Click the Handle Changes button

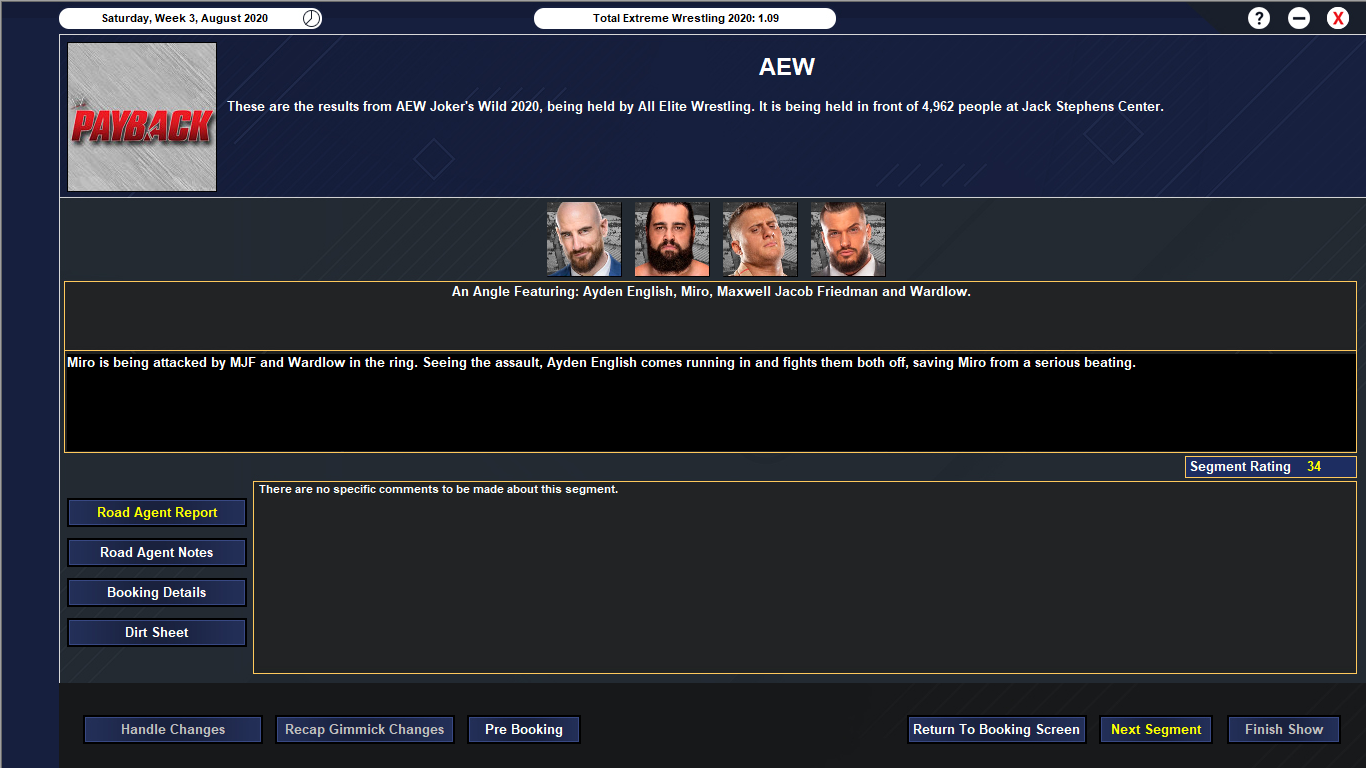point(173,729)
